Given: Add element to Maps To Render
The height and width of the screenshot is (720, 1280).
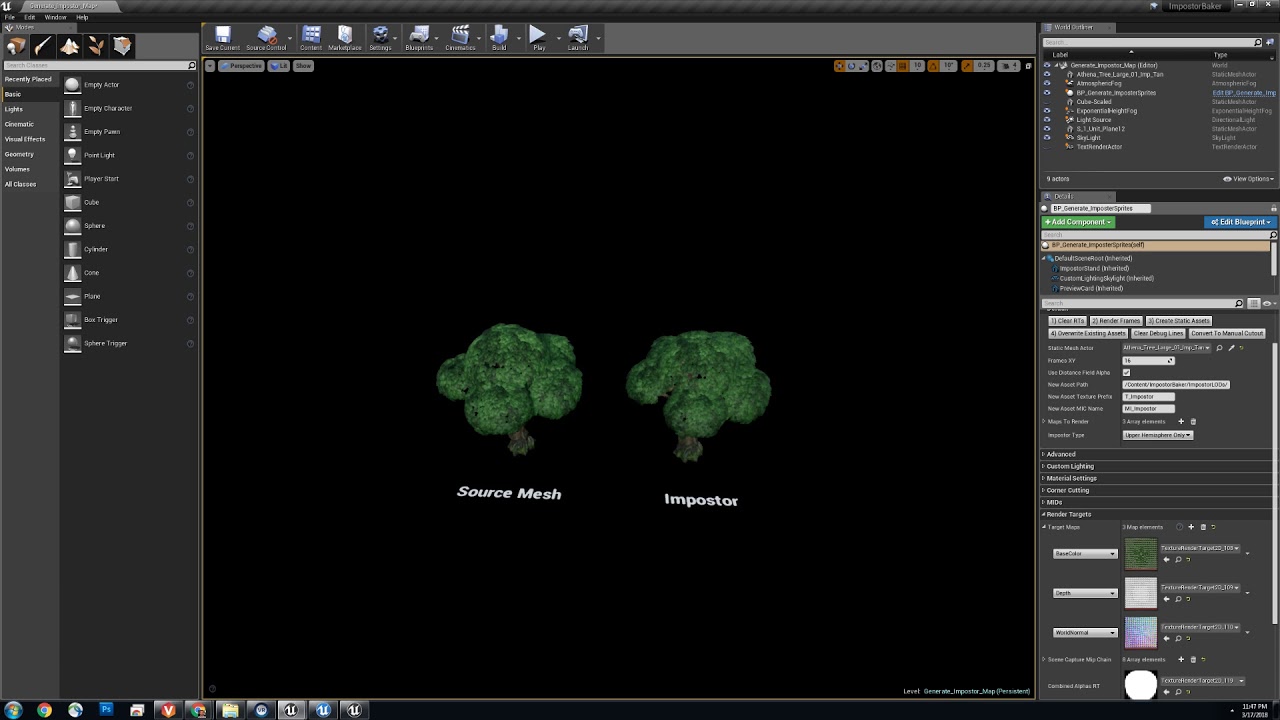Looking at the screenshot, I should point(1181,421).
